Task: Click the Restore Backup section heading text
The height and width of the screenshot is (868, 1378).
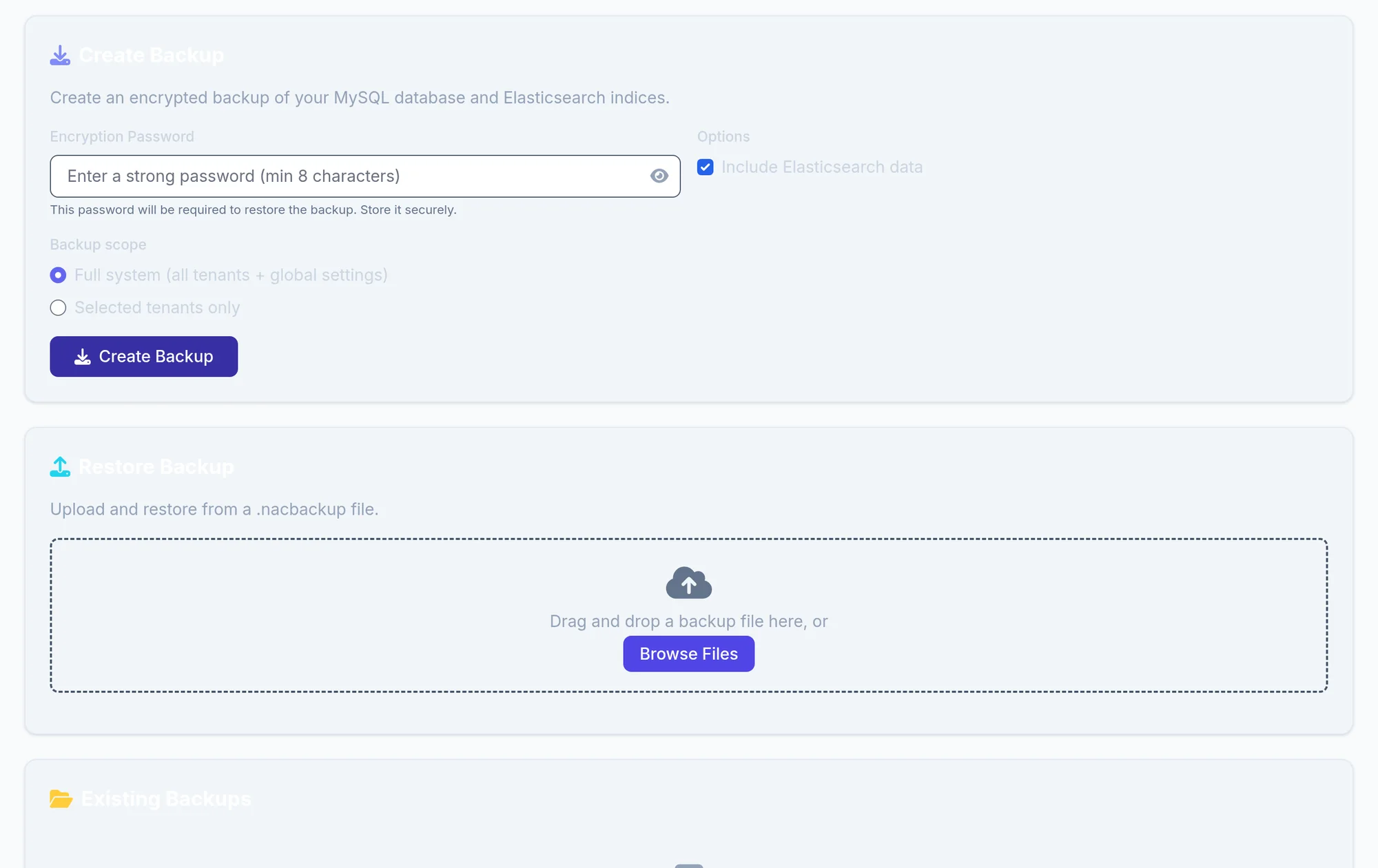Action: pos(156,466)
